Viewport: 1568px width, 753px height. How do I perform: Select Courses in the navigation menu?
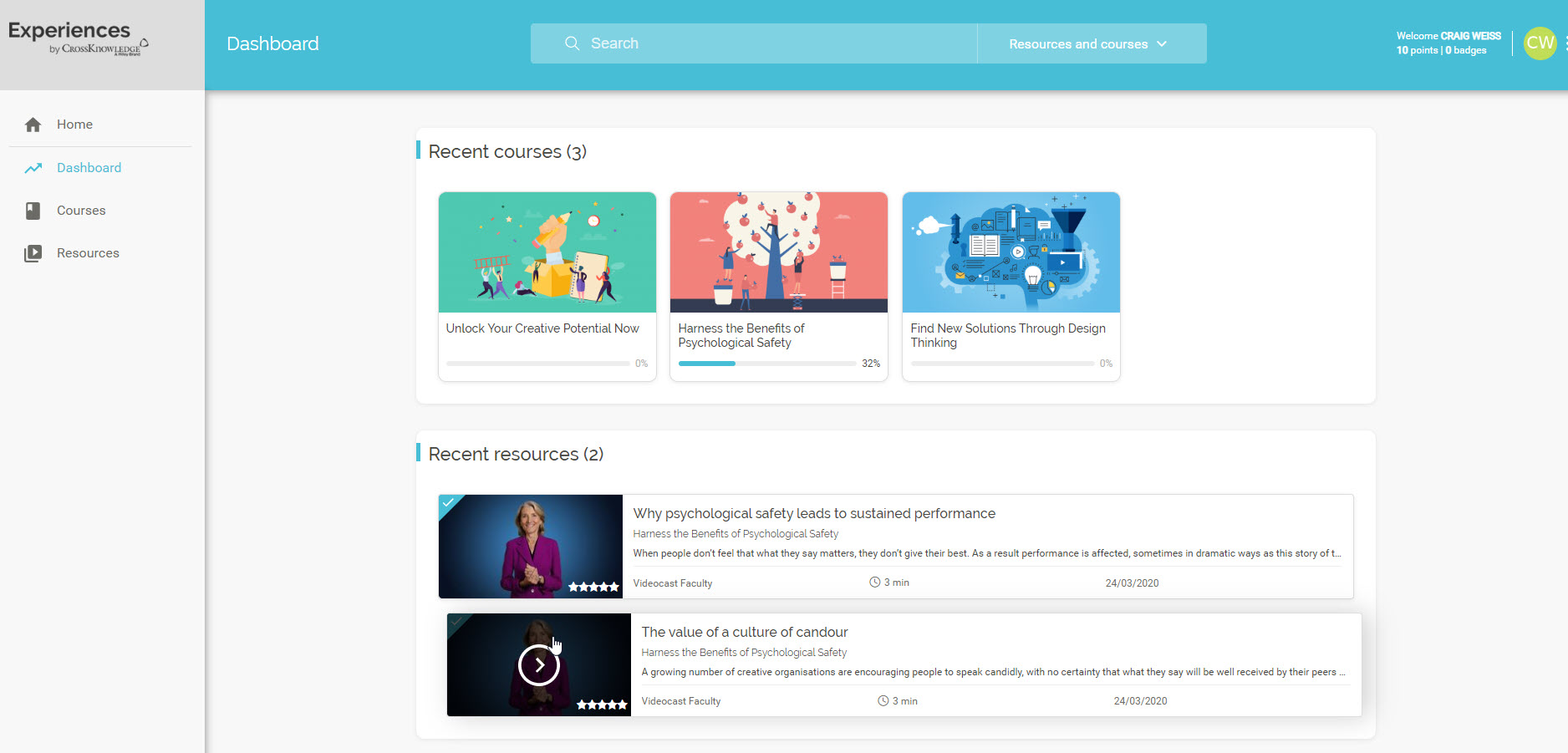click(79, 210)
